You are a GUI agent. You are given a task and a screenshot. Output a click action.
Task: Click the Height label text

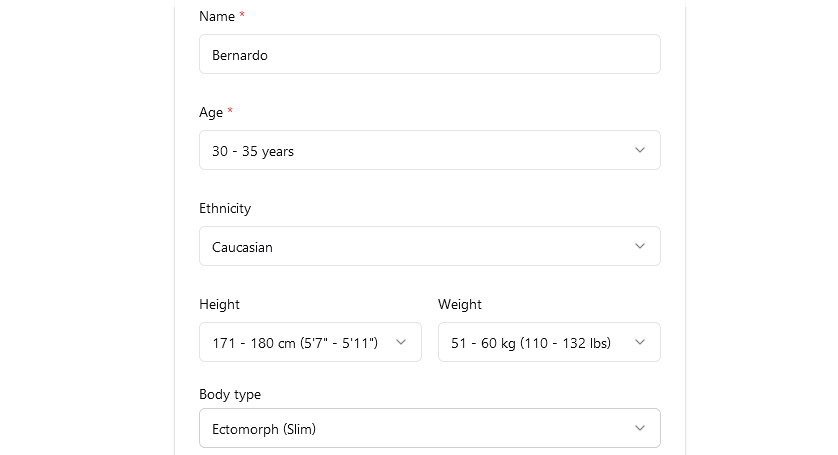click(x=220, y=304)
